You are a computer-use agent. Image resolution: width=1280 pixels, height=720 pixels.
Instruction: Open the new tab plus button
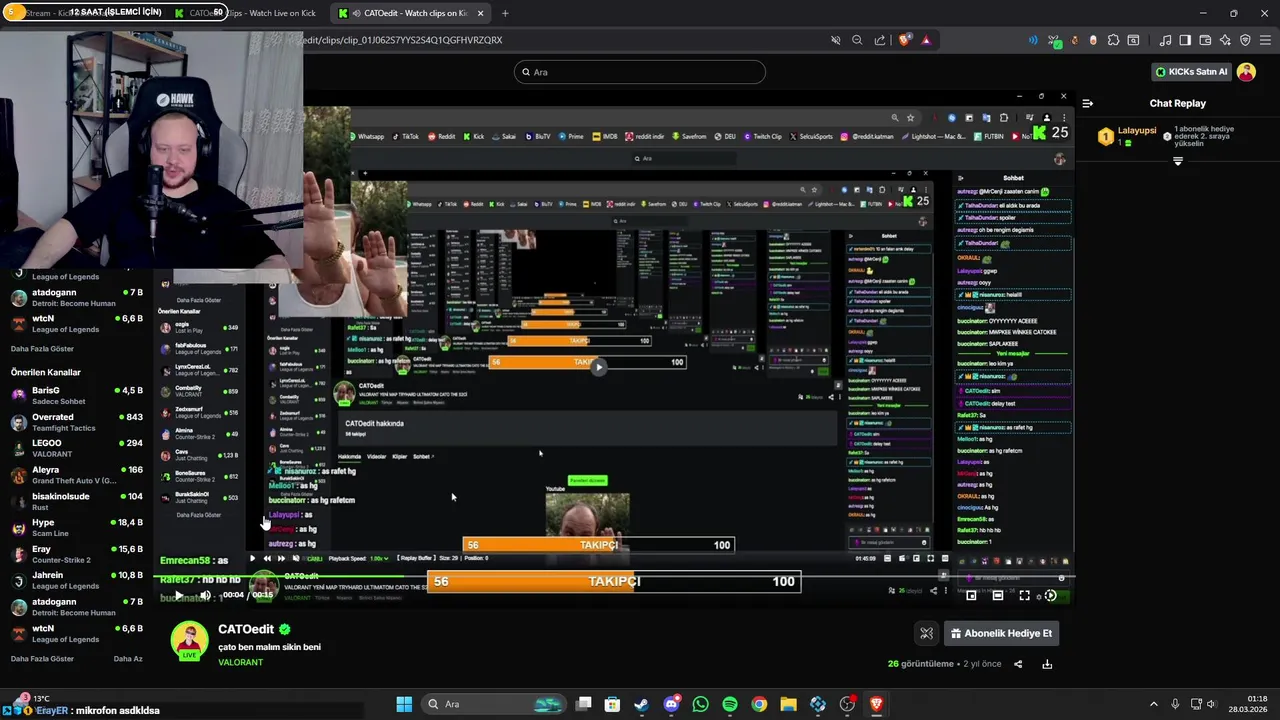(505, 13)
